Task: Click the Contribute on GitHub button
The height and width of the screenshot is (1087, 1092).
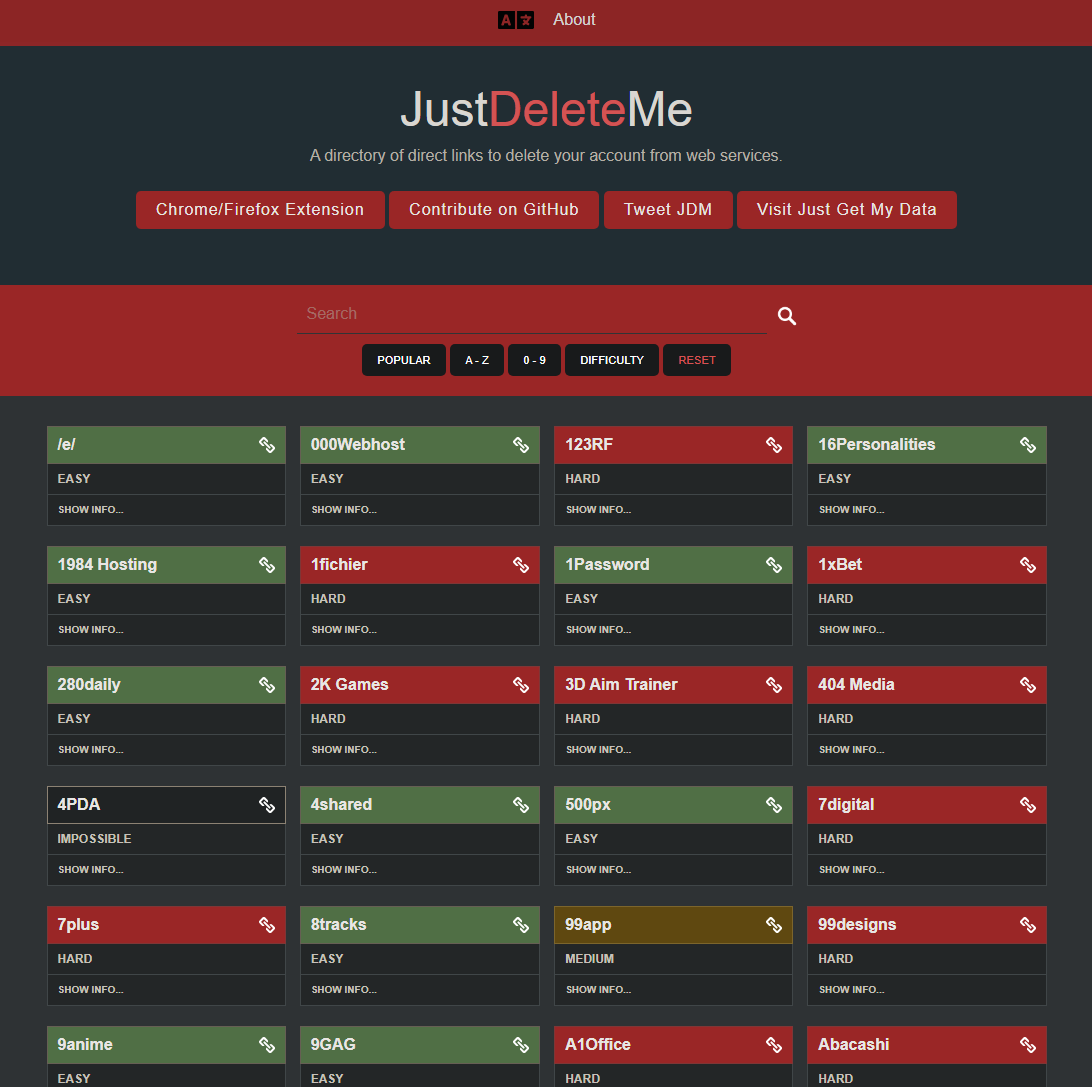Action: click(493, 209)
